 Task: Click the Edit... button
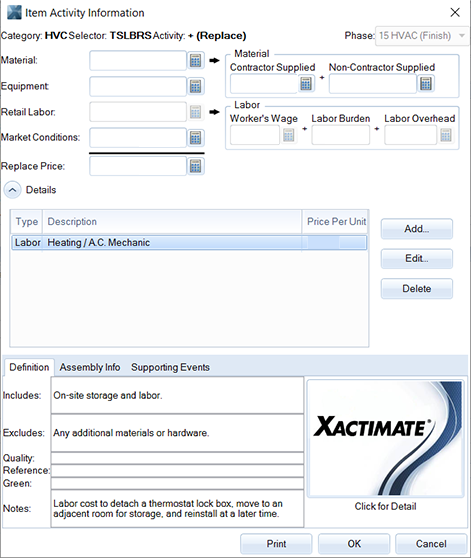point(417,258)
